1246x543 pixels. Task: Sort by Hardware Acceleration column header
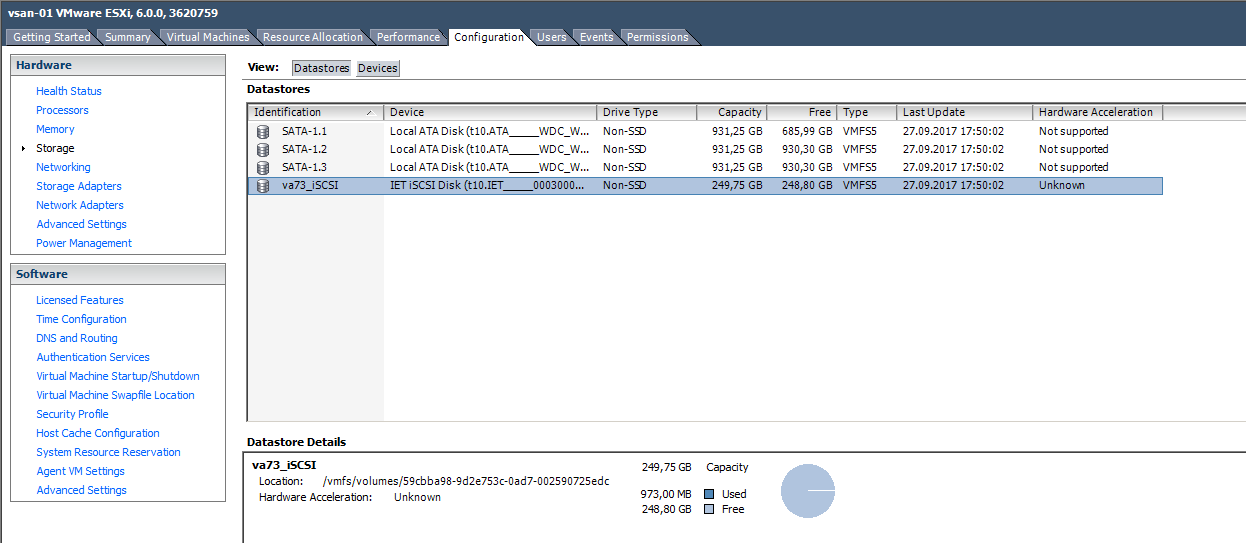[x=1097, y=112]
